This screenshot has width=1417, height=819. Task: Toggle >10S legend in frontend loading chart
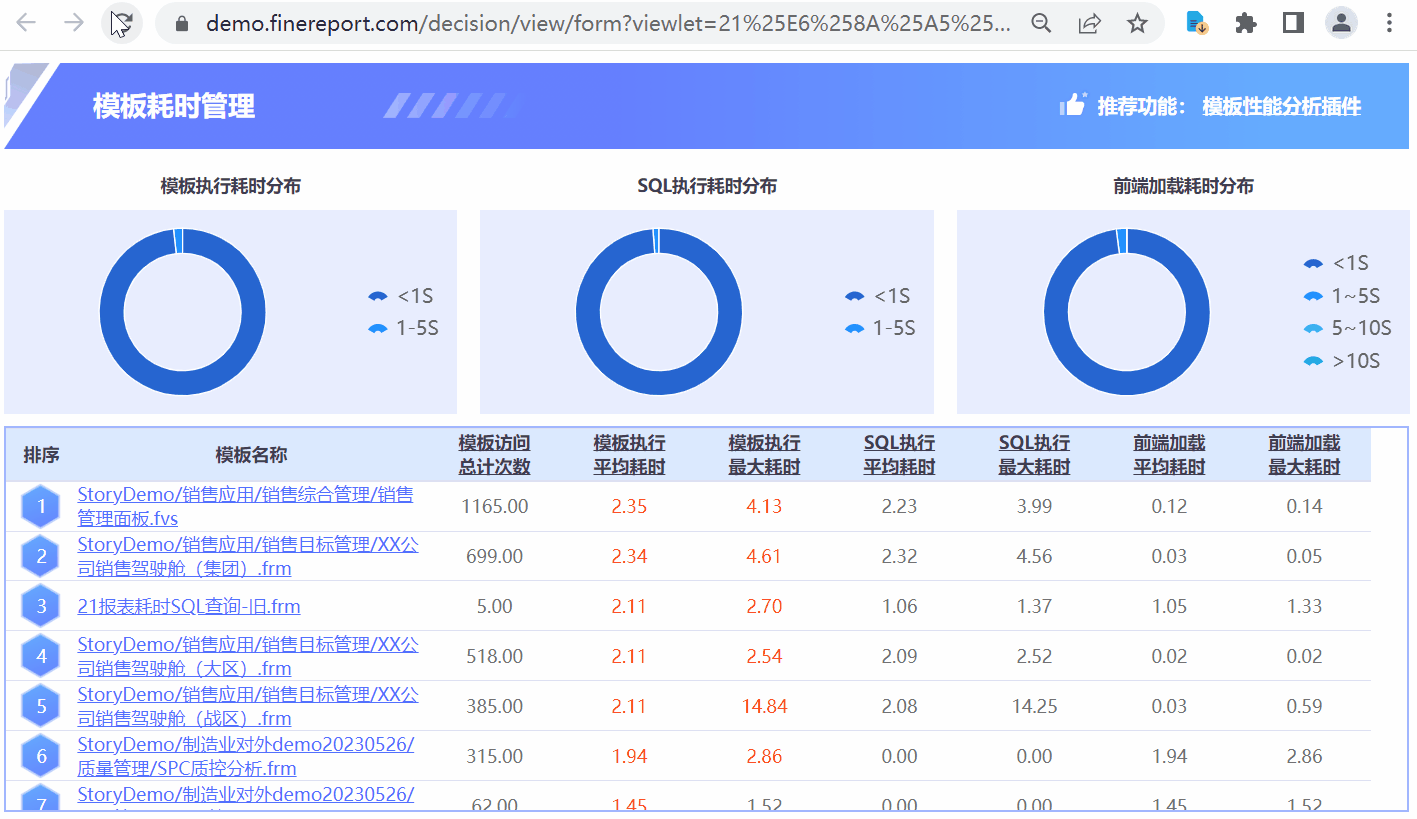click(x=1342, y=360)
